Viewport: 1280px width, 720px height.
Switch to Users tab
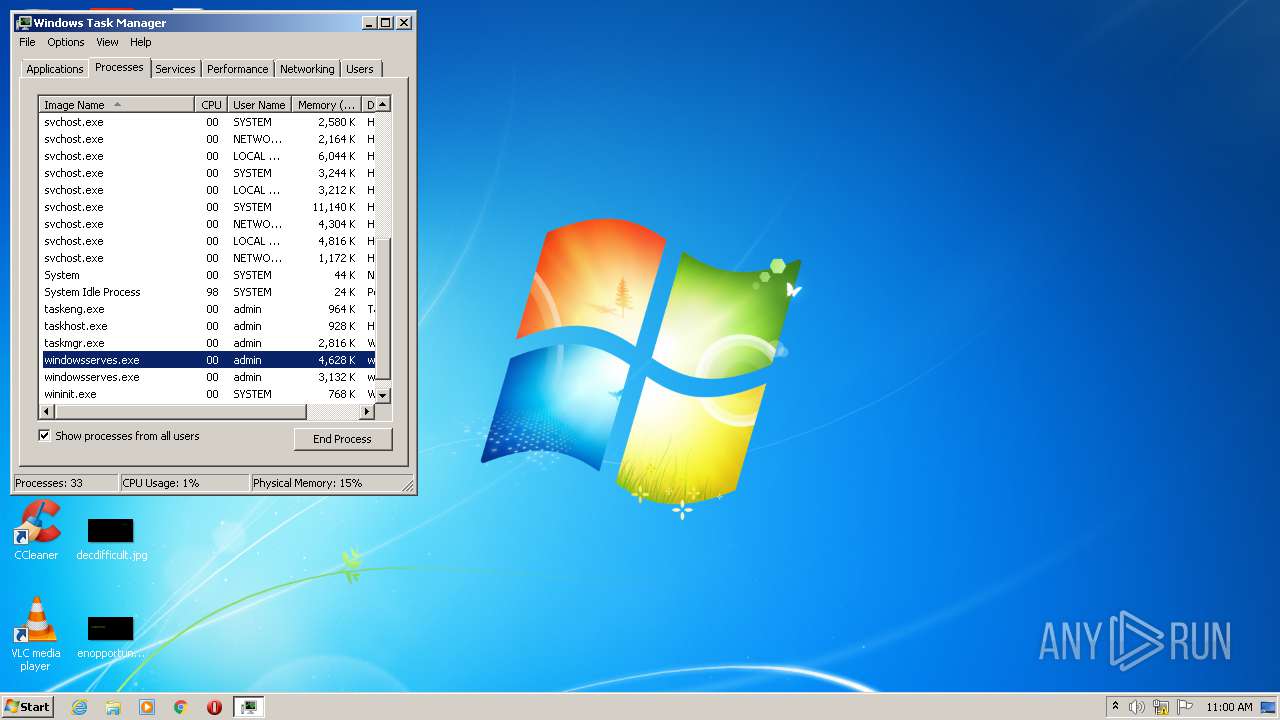point(360,69)
